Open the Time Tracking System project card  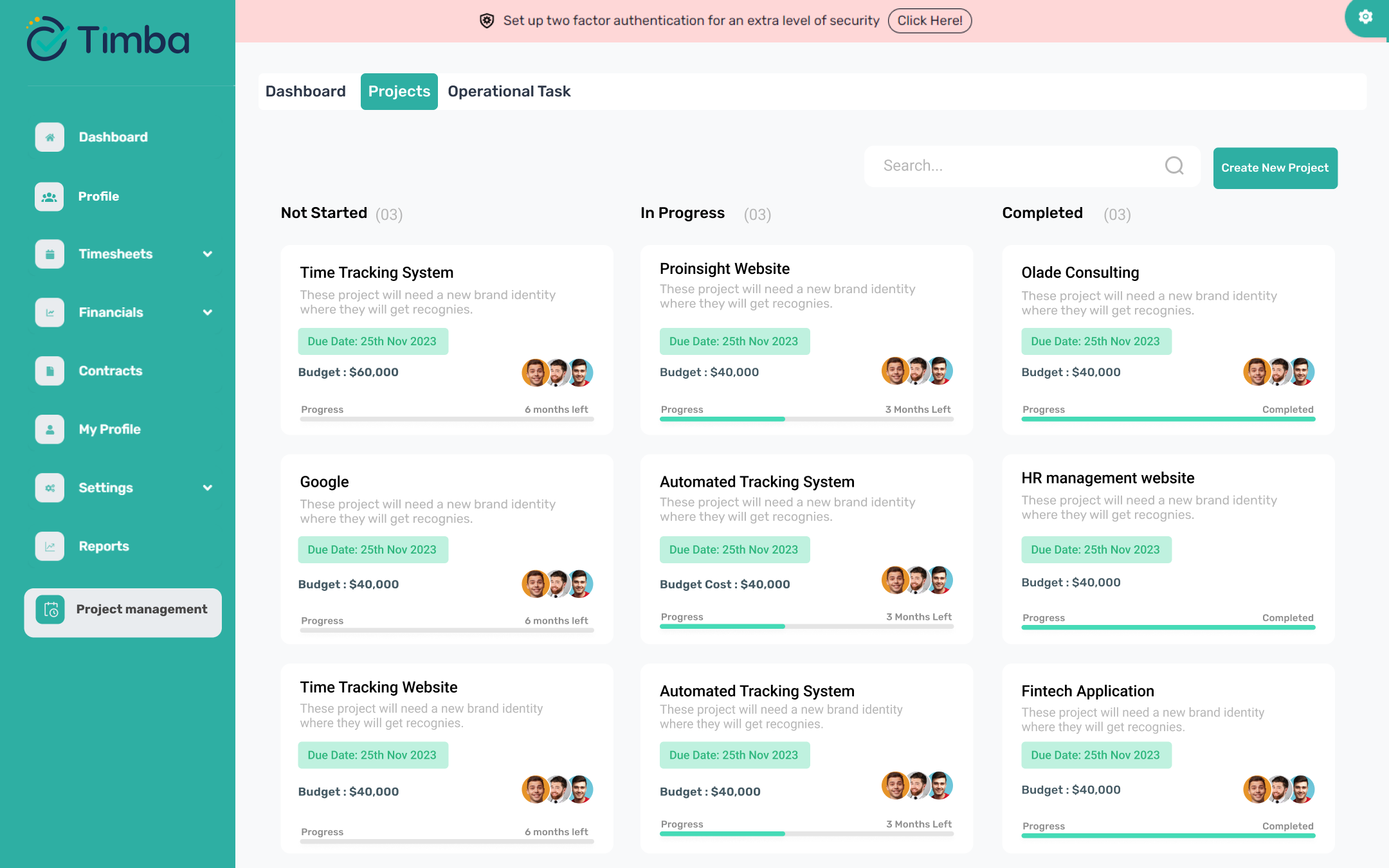pos(377,273)
